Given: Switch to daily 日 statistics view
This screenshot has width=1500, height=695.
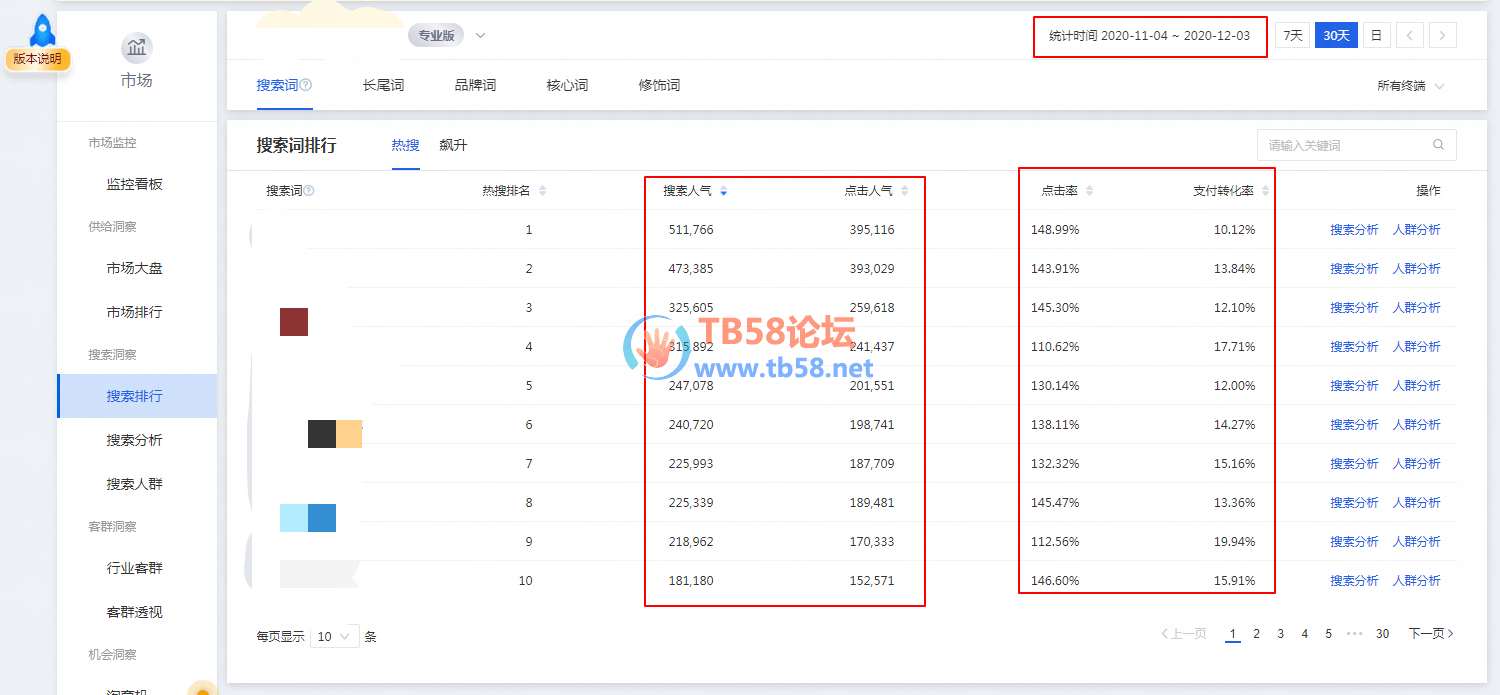Looking at the screenshot, I should (1376, 36).
